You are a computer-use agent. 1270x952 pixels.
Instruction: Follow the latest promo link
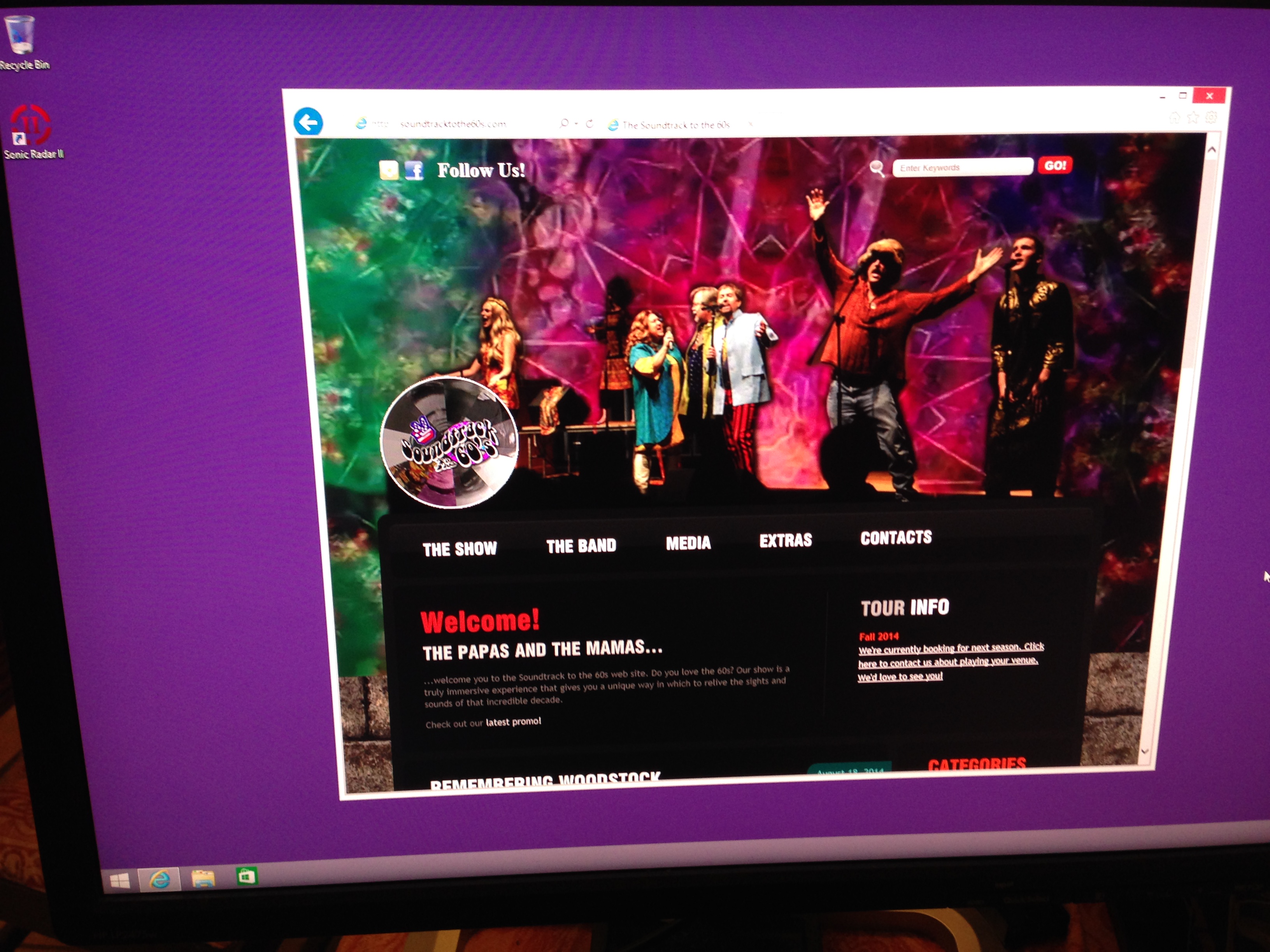[513, 721]
